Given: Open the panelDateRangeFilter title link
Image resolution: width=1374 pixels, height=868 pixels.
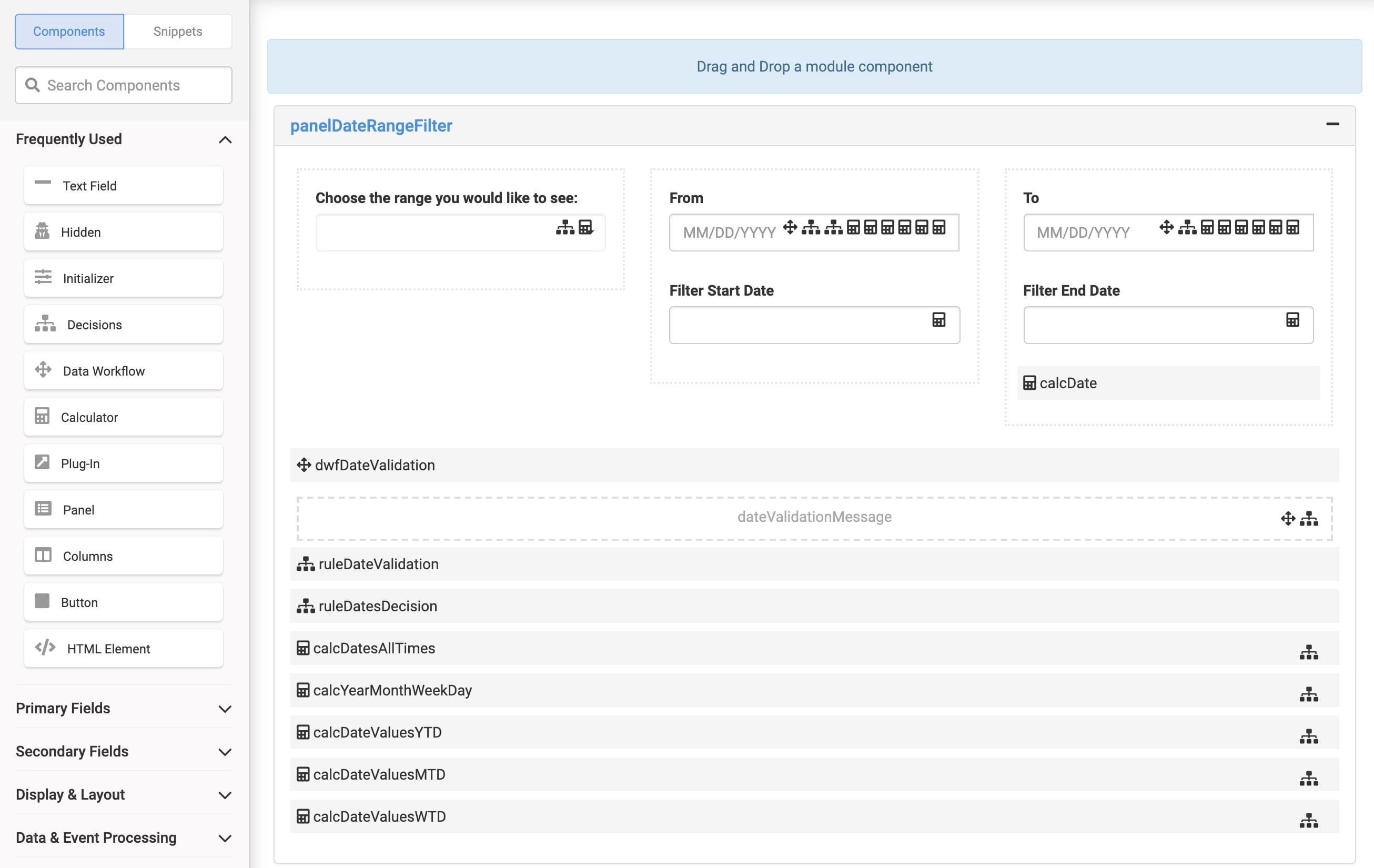Looking at the screenshot, I should [371, 126].
